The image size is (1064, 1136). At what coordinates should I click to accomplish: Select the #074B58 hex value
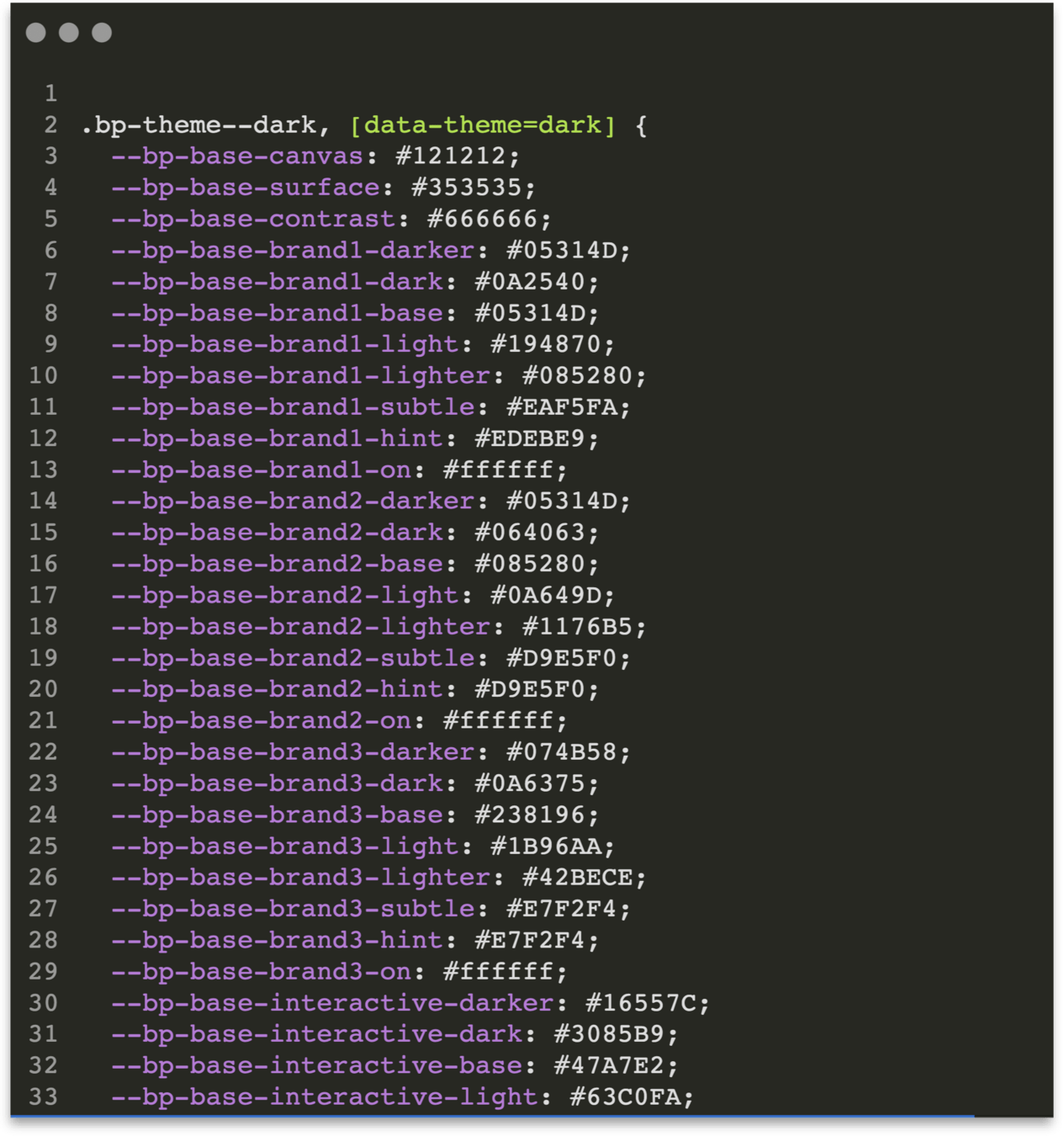[562, 752]
